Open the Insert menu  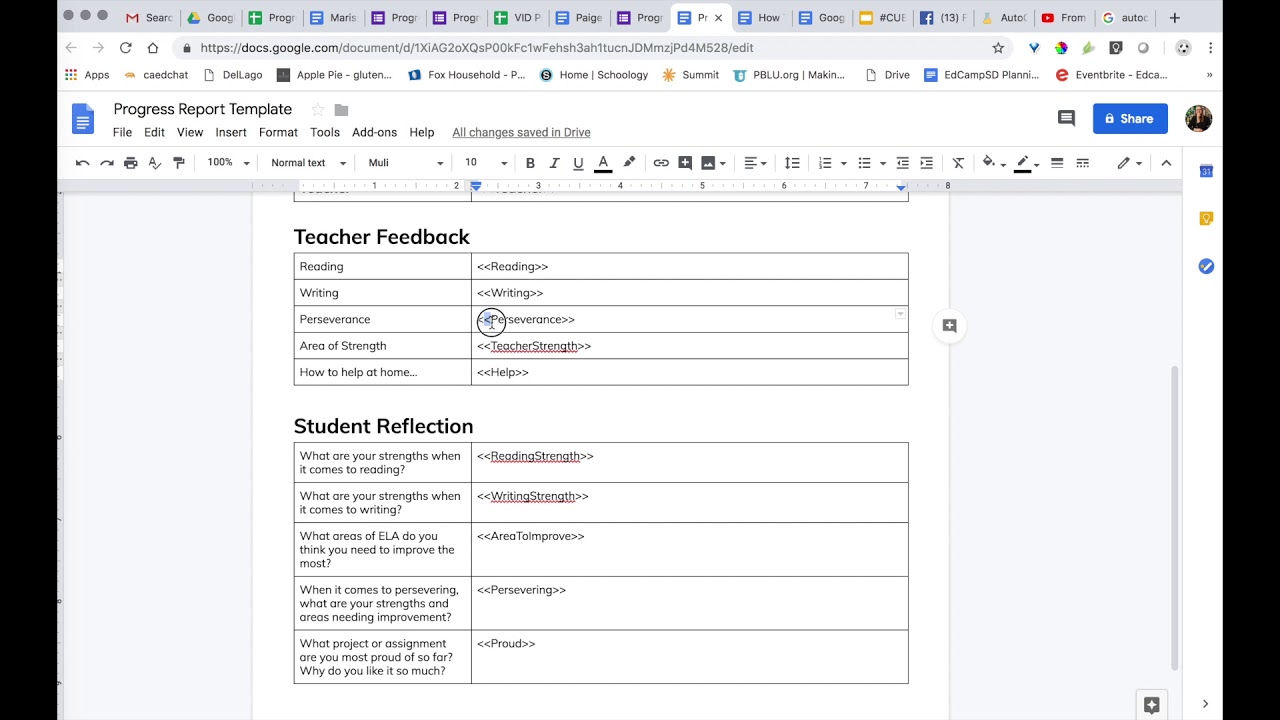point(231,132)
